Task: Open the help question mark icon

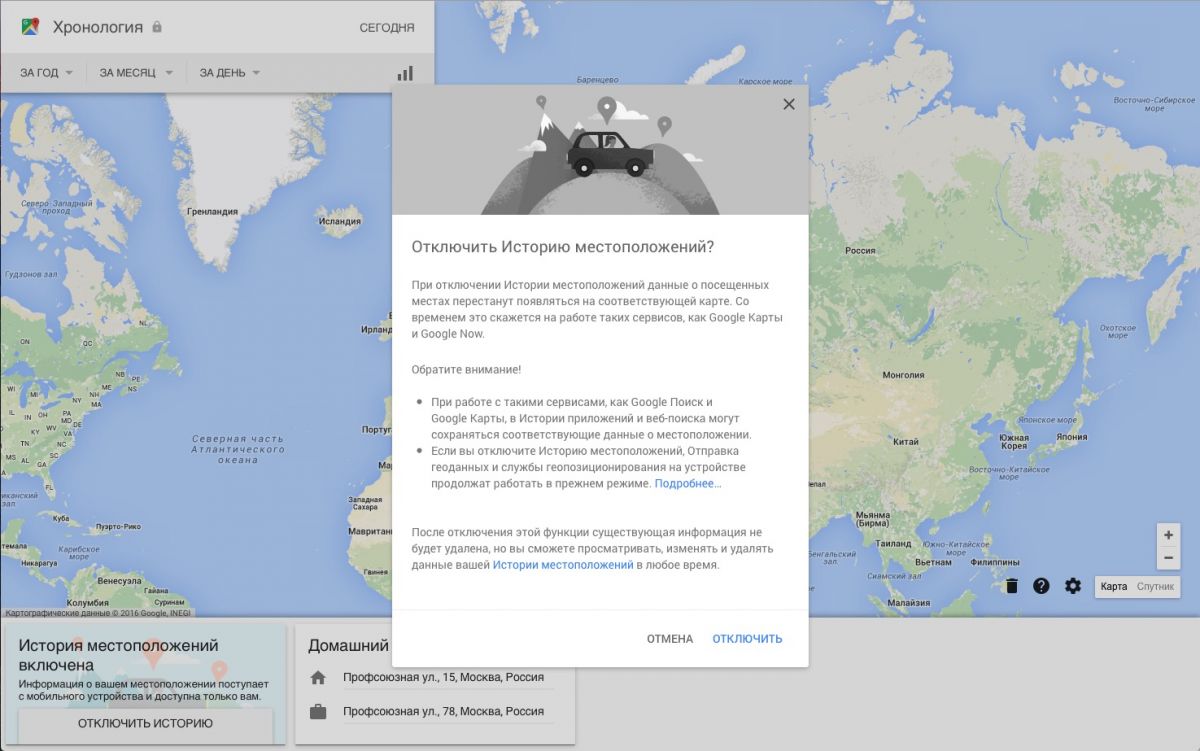Action: (1041, 586)
